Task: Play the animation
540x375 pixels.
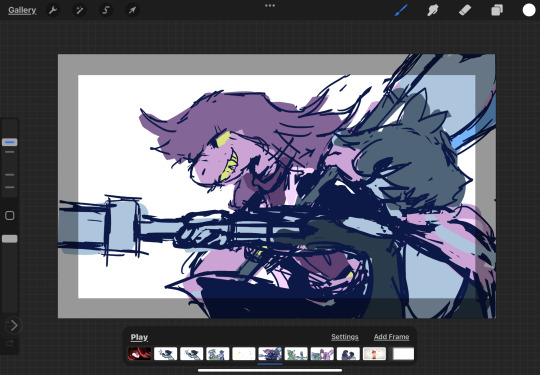Action: pyautogui.click(x=139, y=337)
